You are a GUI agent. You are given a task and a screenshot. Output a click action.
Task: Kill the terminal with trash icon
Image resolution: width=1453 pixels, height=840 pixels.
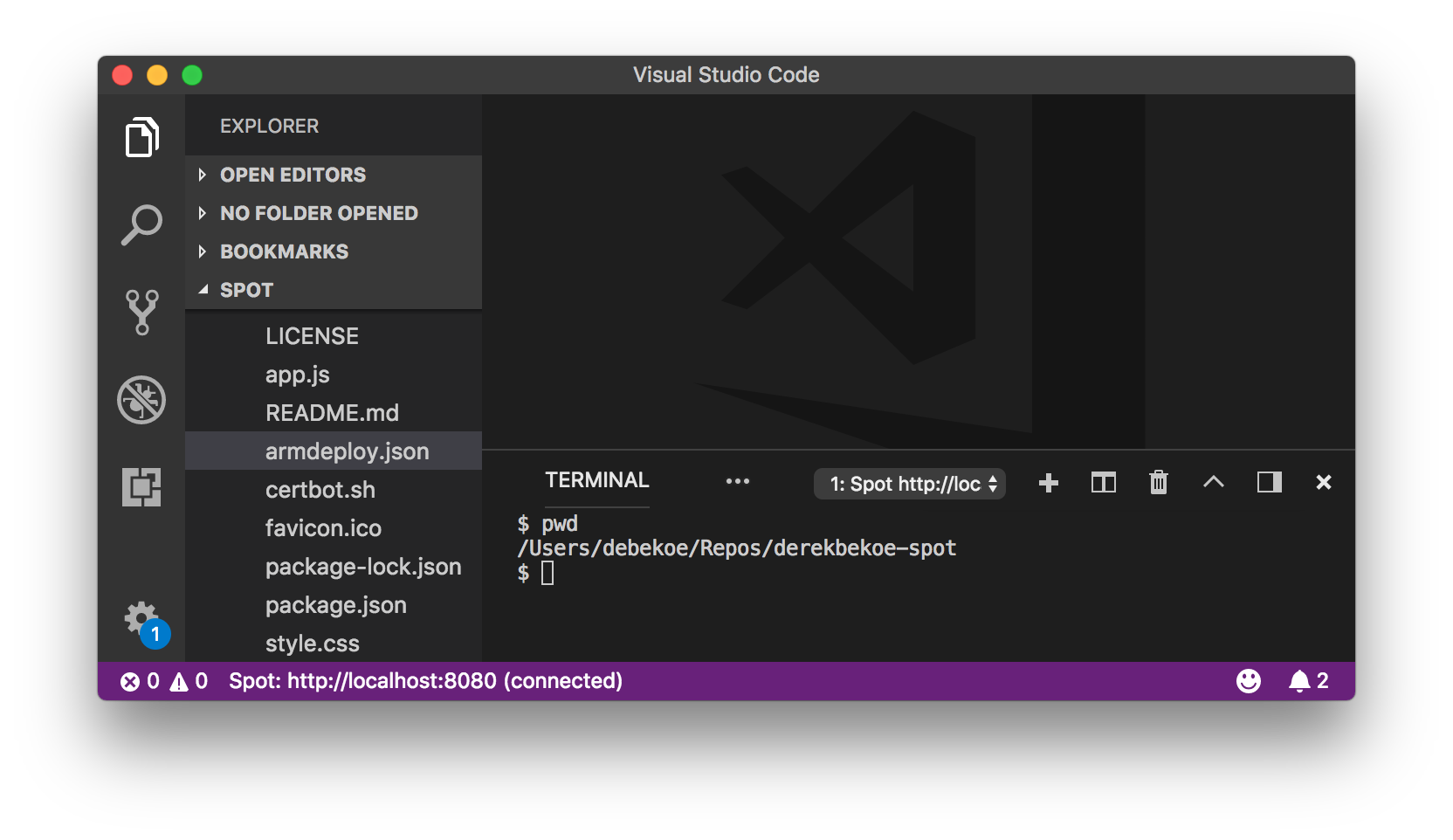point(1159,483)
